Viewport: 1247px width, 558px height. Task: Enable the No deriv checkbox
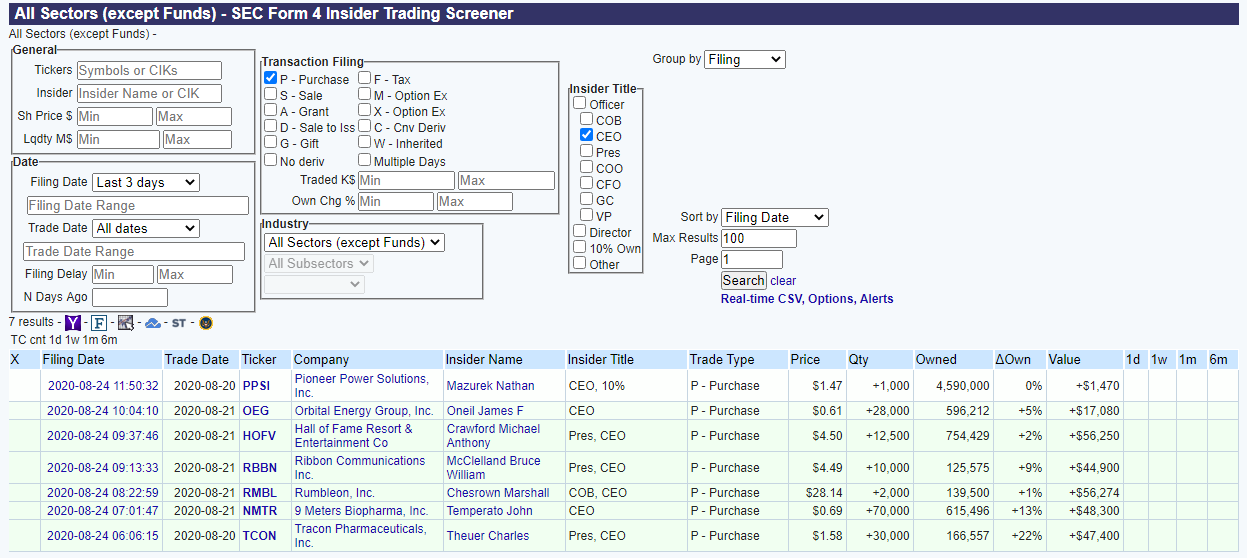tap(270, 160)
